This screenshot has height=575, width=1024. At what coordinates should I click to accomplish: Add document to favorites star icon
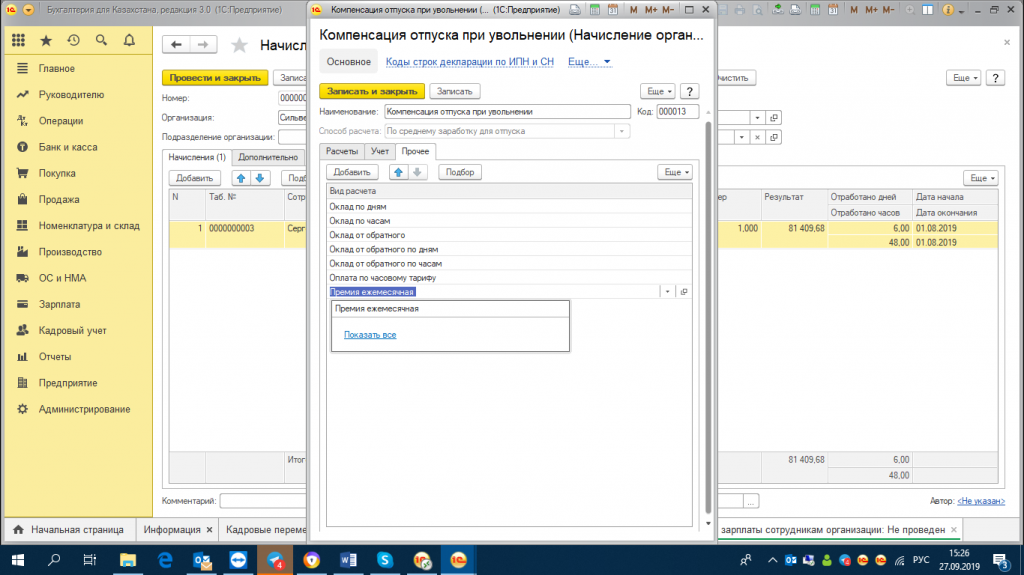coord(240,45)
